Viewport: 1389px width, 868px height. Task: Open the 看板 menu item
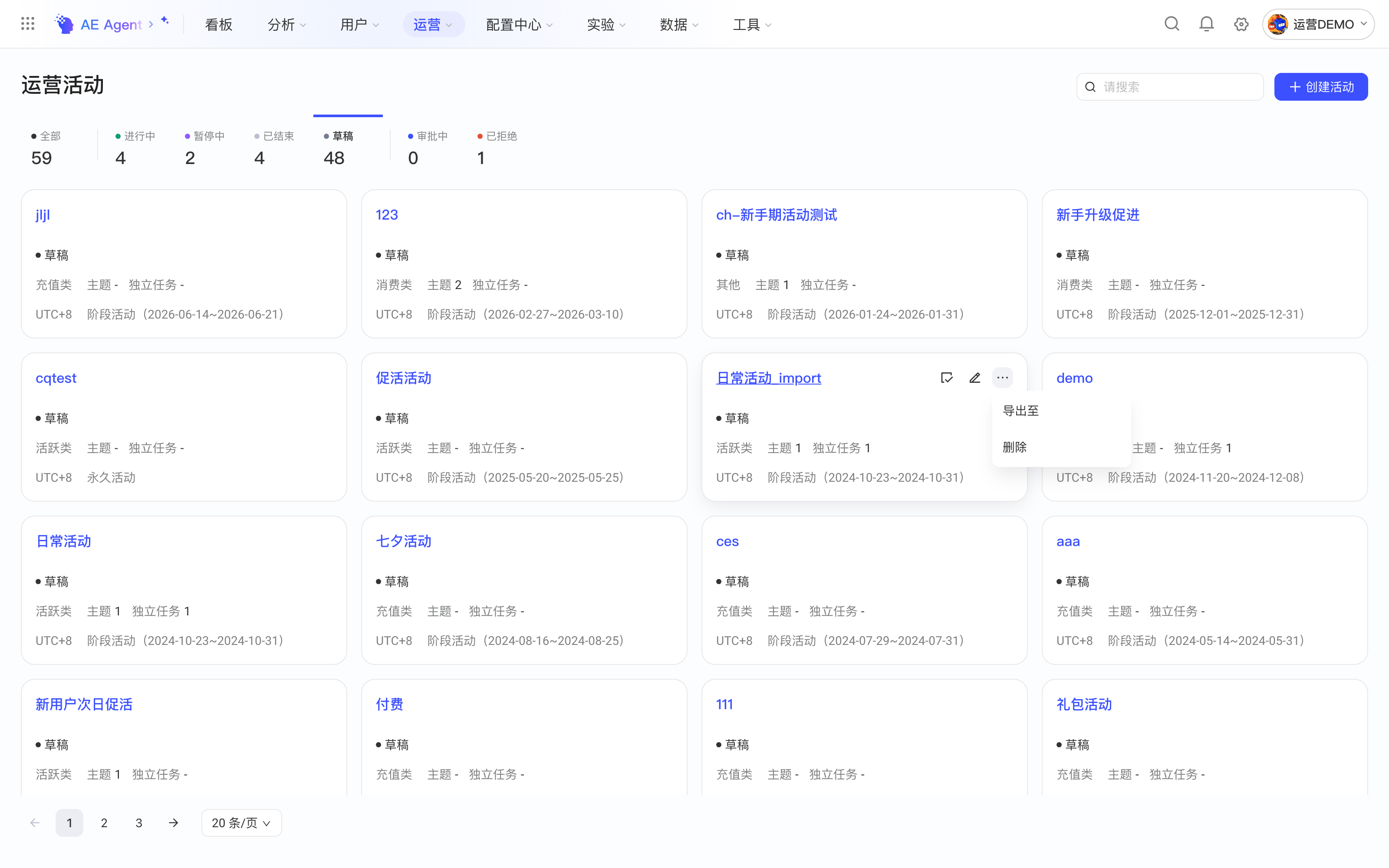click(x=218, y=25)
